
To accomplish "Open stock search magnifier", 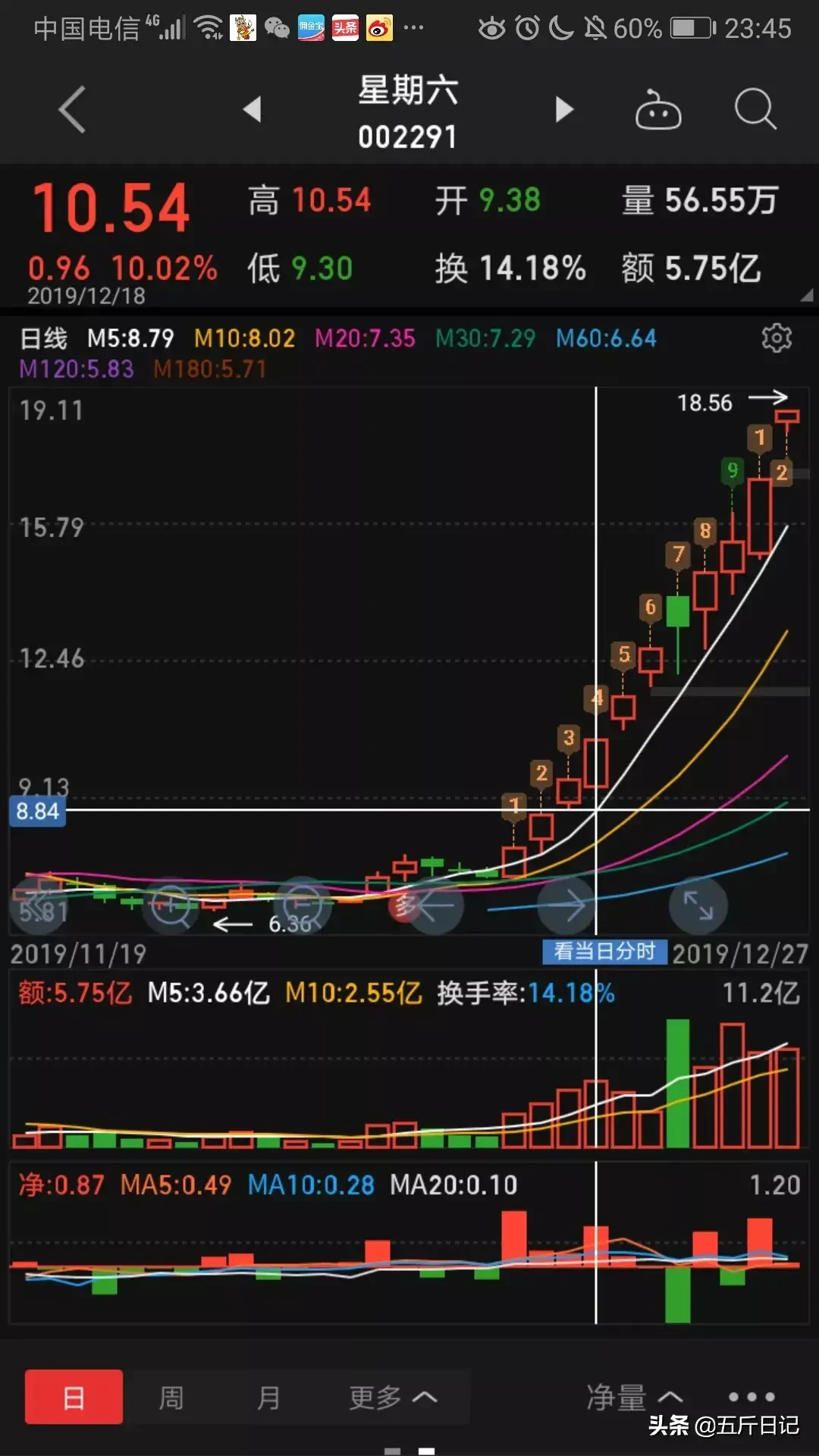I will tap(755, 109).
